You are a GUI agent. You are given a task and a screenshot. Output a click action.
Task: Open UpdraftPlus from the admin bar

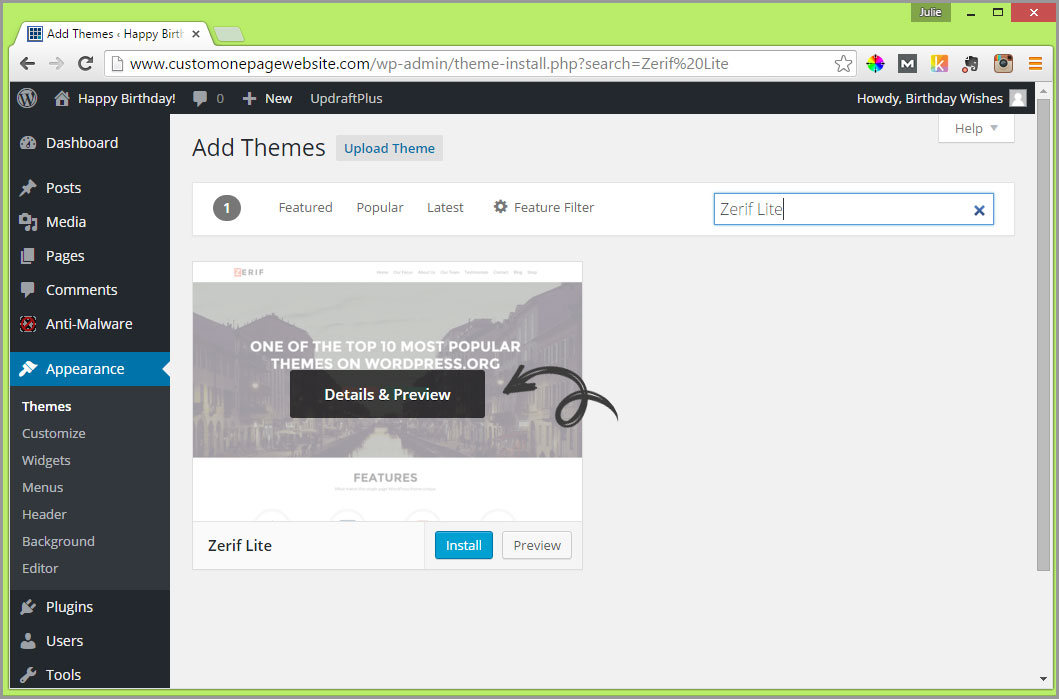[x=346, y=99]
